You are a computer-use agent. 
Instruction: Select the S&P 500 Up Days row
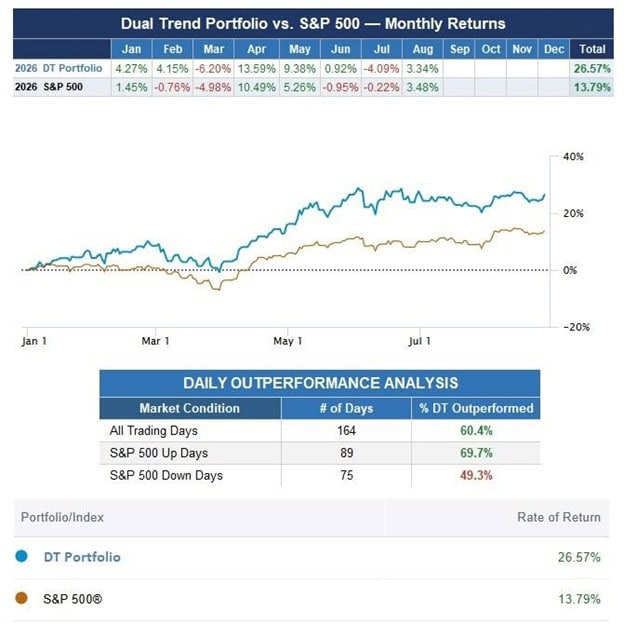[x=320, y=453]
